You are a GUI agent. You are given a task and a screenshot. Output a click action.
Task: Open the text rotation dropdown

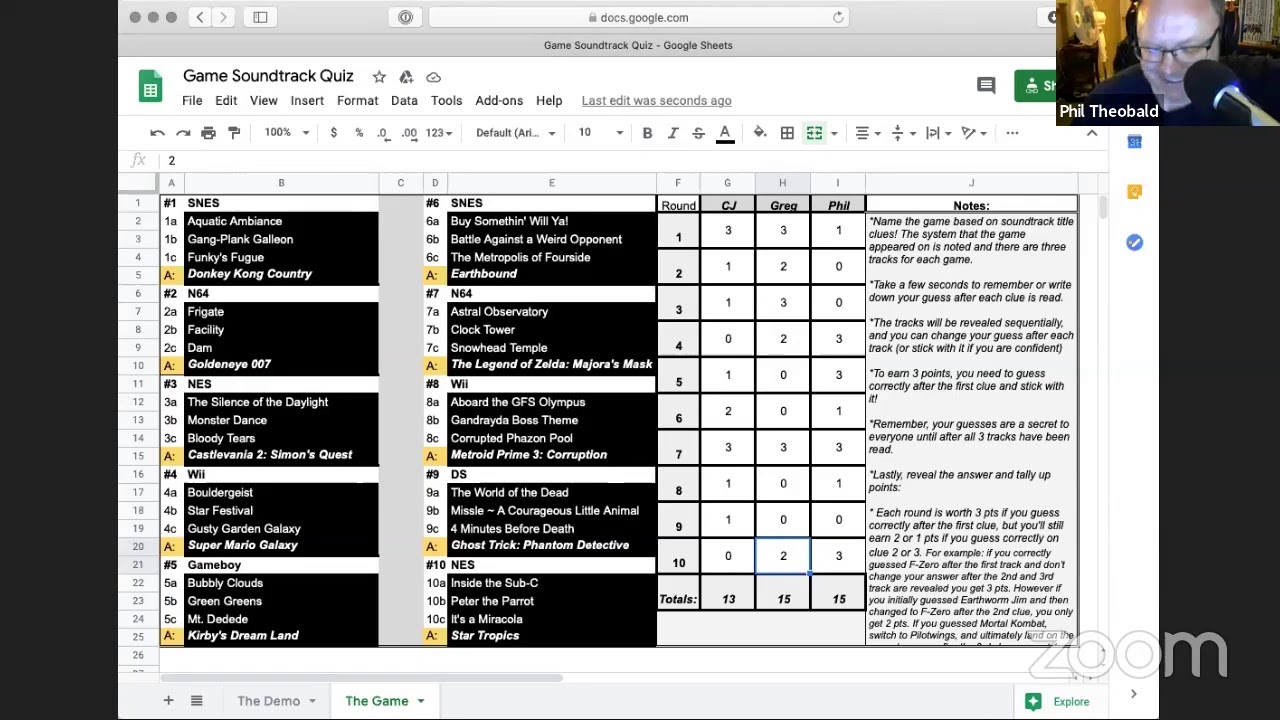tap(972, 133)
